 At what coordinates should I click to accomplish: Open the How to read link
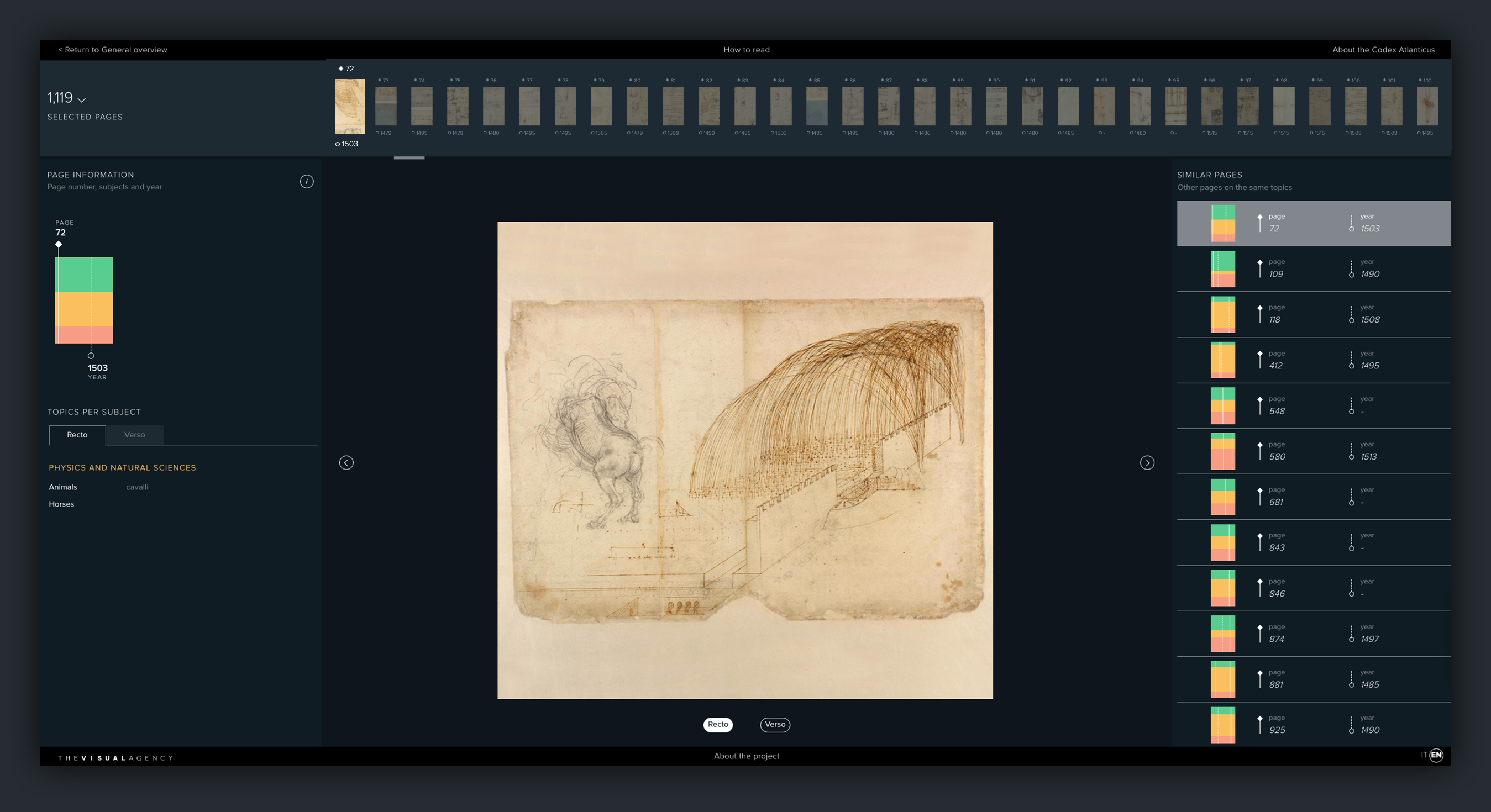746,50
